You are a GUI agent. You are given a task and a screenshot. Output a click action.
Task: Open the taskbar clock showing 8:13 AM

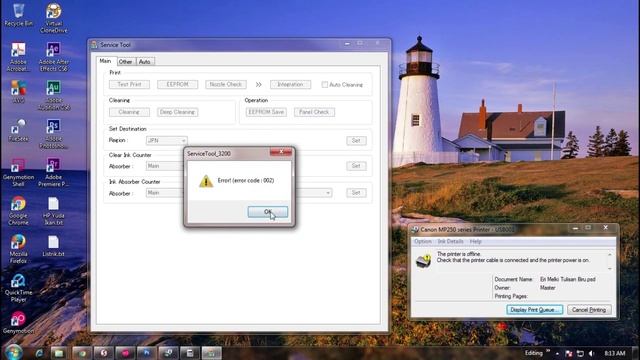[x=615, y=353]
